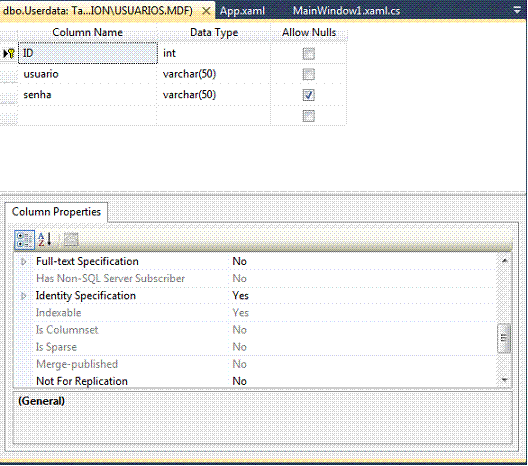Click the primary key icon beside ID
This screenshot has height=466, width=528.
pyautogui.click(x=9, y=53)
